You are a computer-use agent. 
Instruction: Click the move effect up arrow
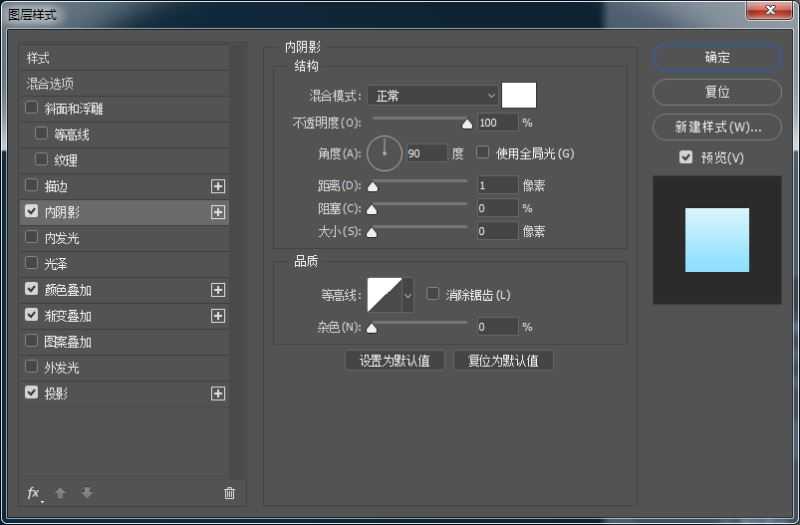[60, 493]
